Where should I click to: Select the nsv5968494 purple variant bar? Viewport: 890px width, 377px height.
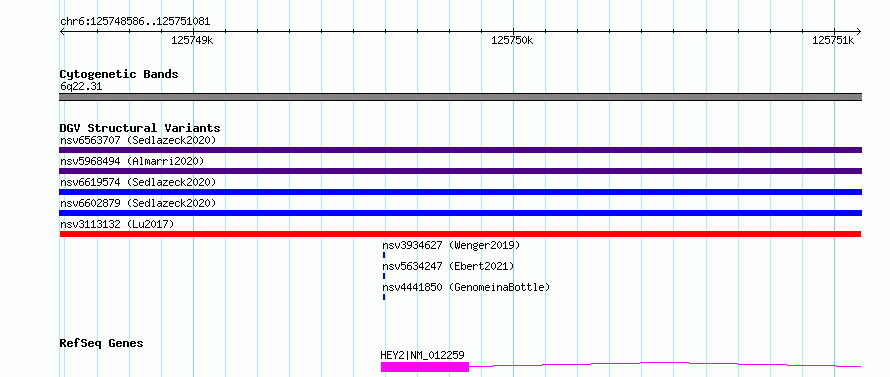pyautogui.click(x=460, y=171)
